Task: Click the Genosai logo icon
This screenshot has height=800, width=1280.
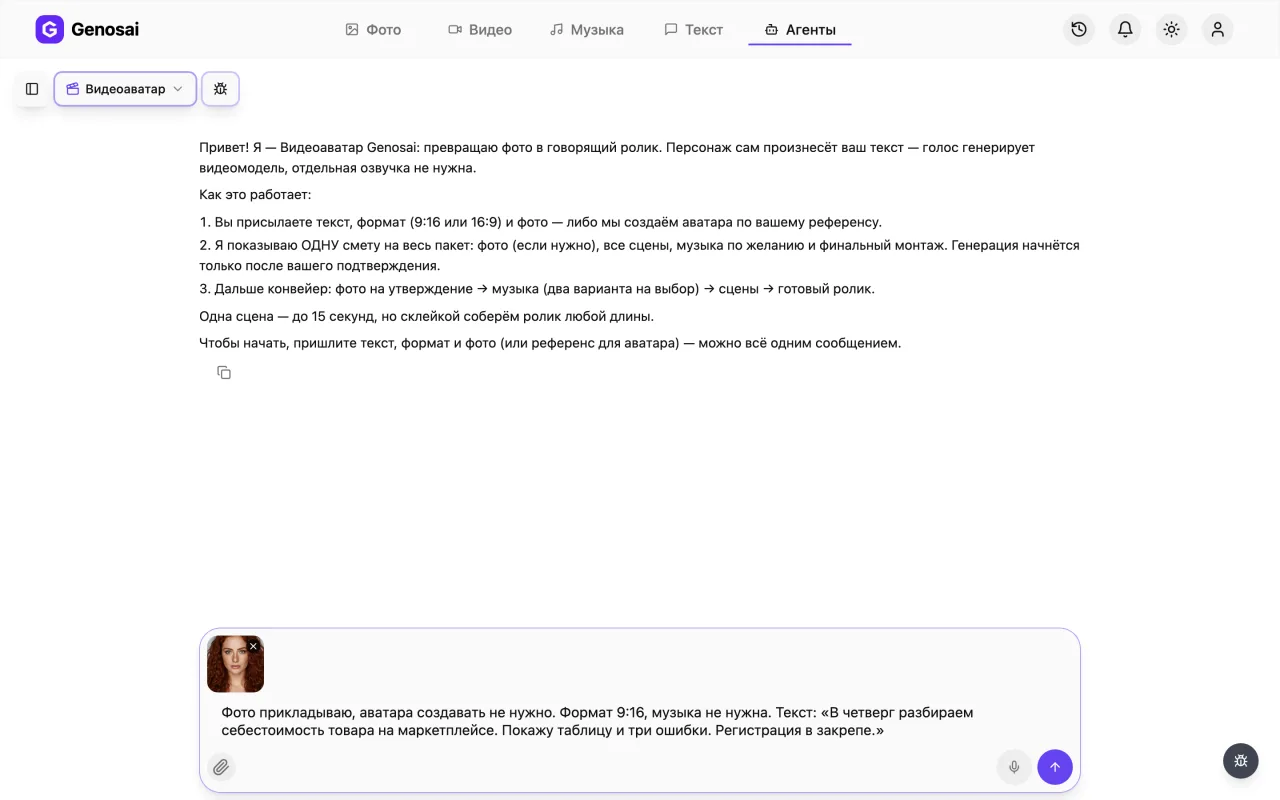Action: (x=49, y=29)
